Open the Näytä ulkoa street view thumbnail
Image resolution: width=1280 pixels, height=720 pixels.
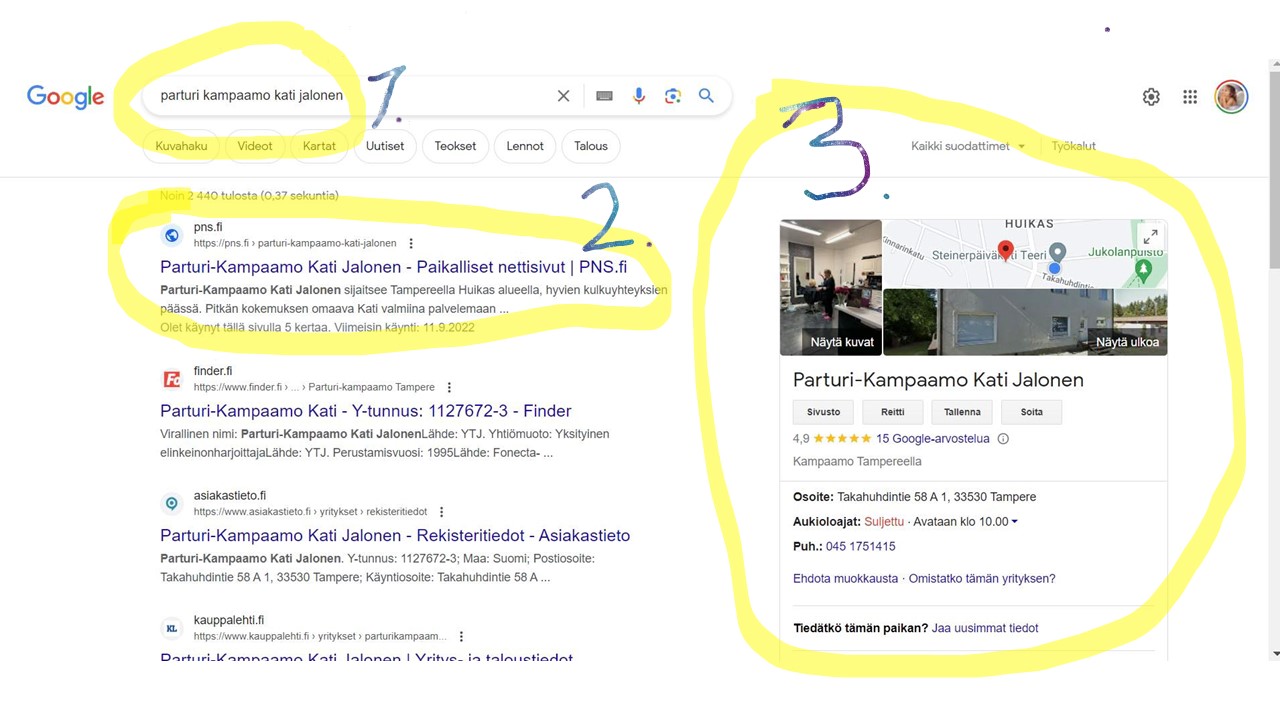point(1025,322)
